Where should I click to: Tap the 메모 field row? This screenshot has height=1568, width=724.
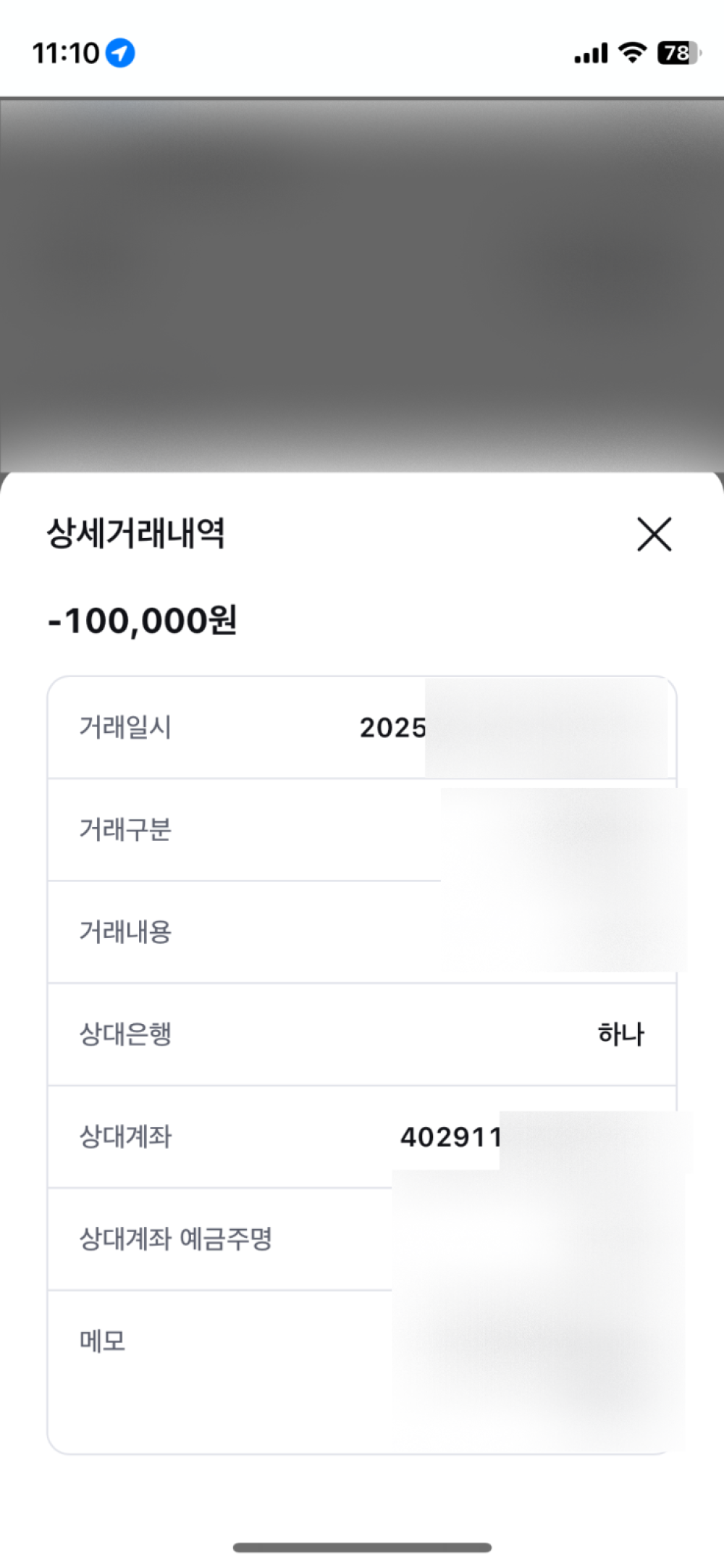pyautogui.click(x=362, y=1372)
